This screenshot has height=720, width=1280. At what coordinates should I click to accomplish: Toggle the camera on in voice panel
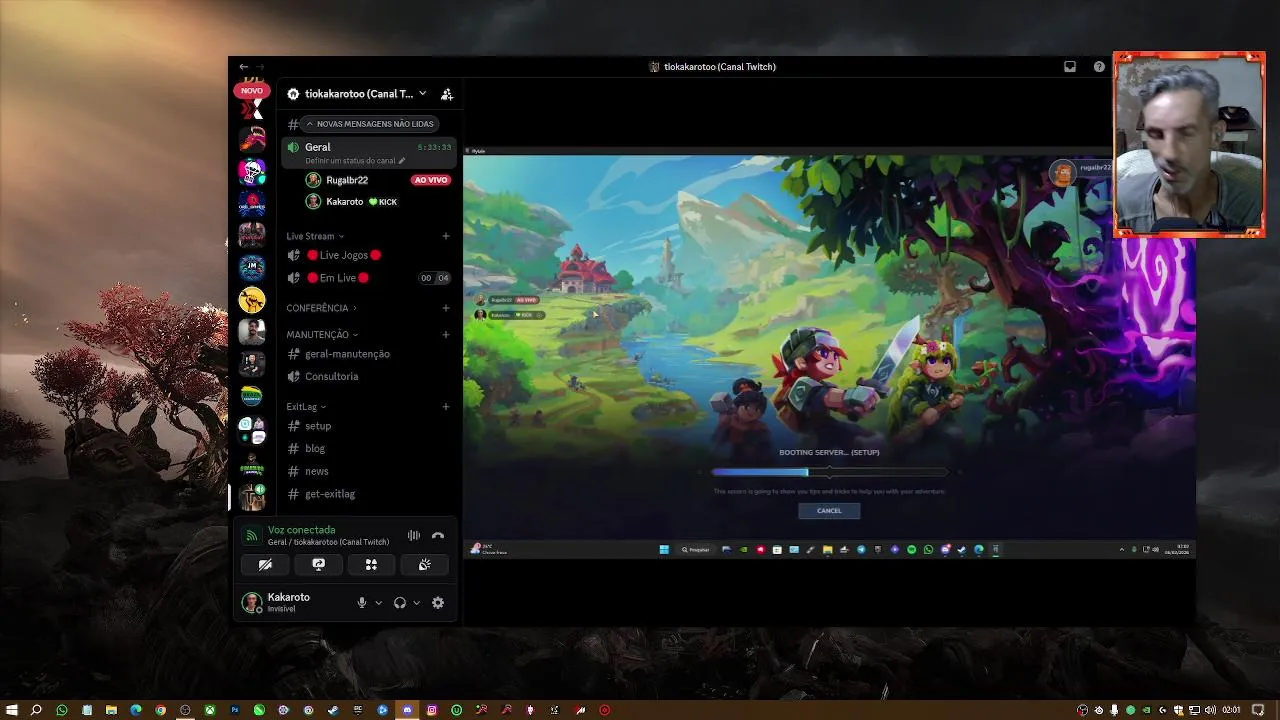(265, 565)
